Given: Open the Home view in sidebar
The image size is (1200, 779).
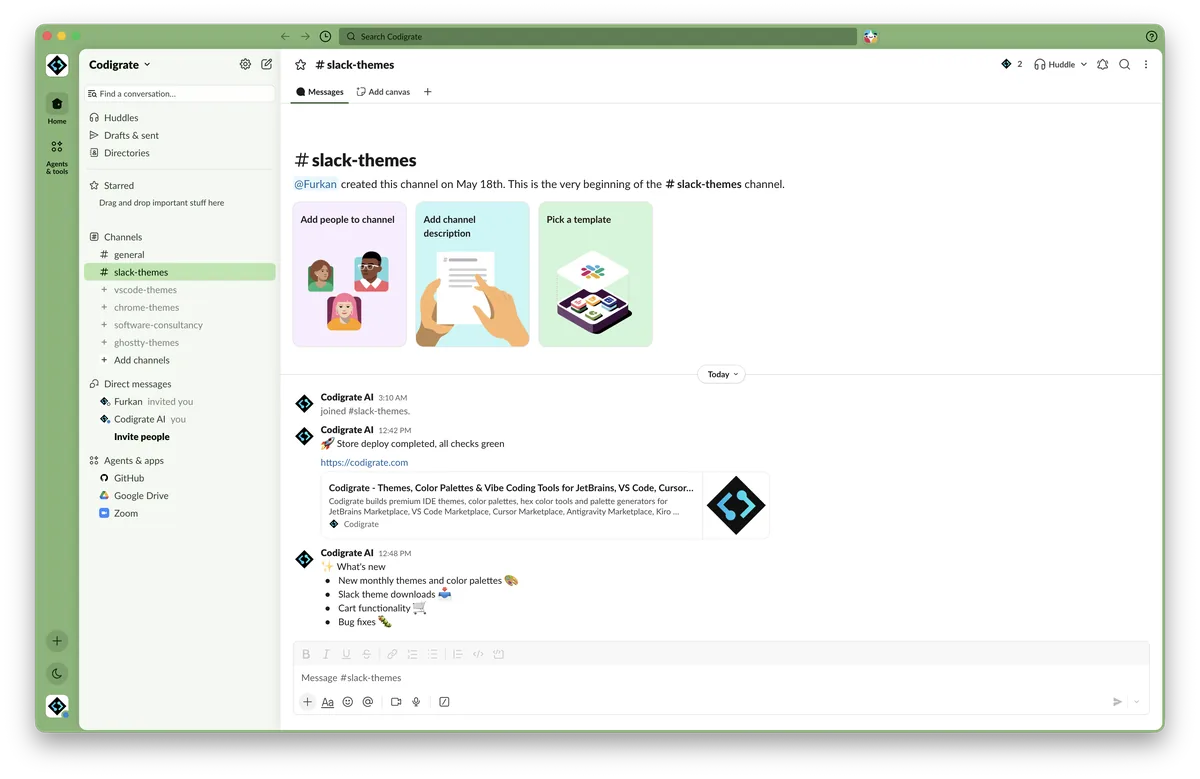Looking at the screenshot, I should coord(57,109).
